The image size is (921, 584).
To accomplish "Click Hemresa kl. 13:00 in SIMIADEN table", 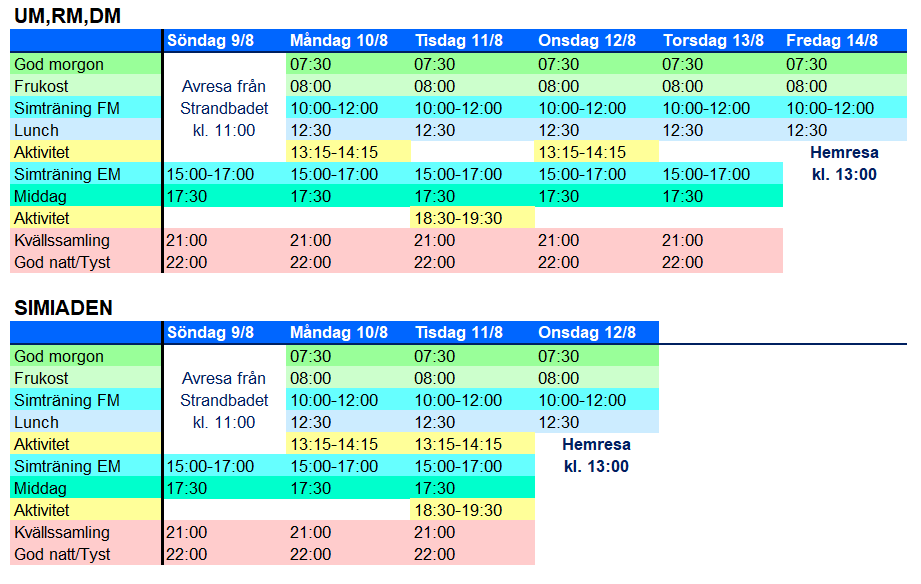I will tap(596, 455).
